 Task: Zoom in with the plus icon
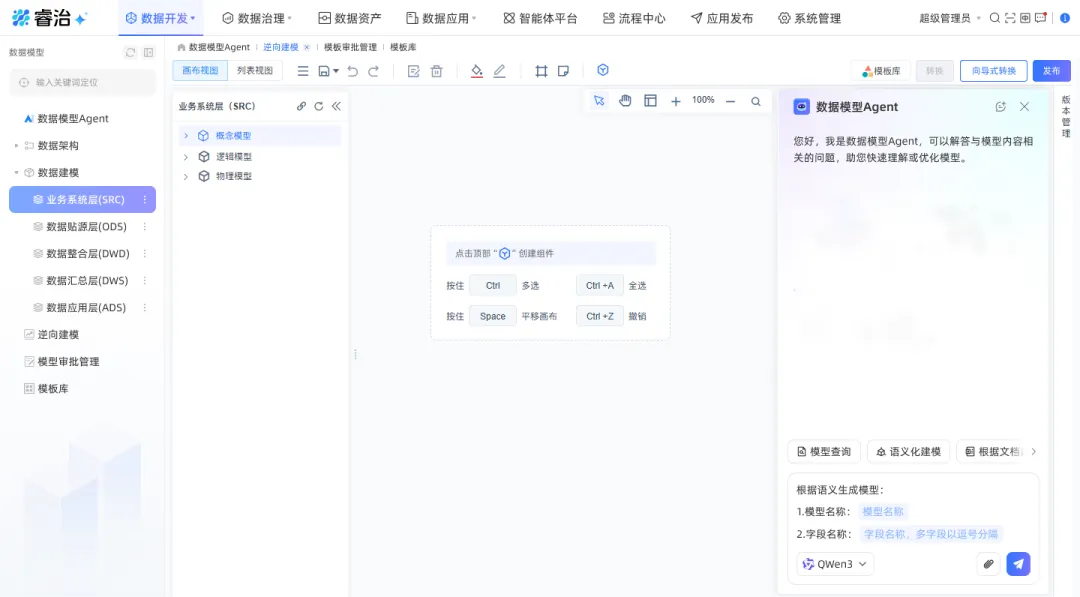(x=676, y=101)
